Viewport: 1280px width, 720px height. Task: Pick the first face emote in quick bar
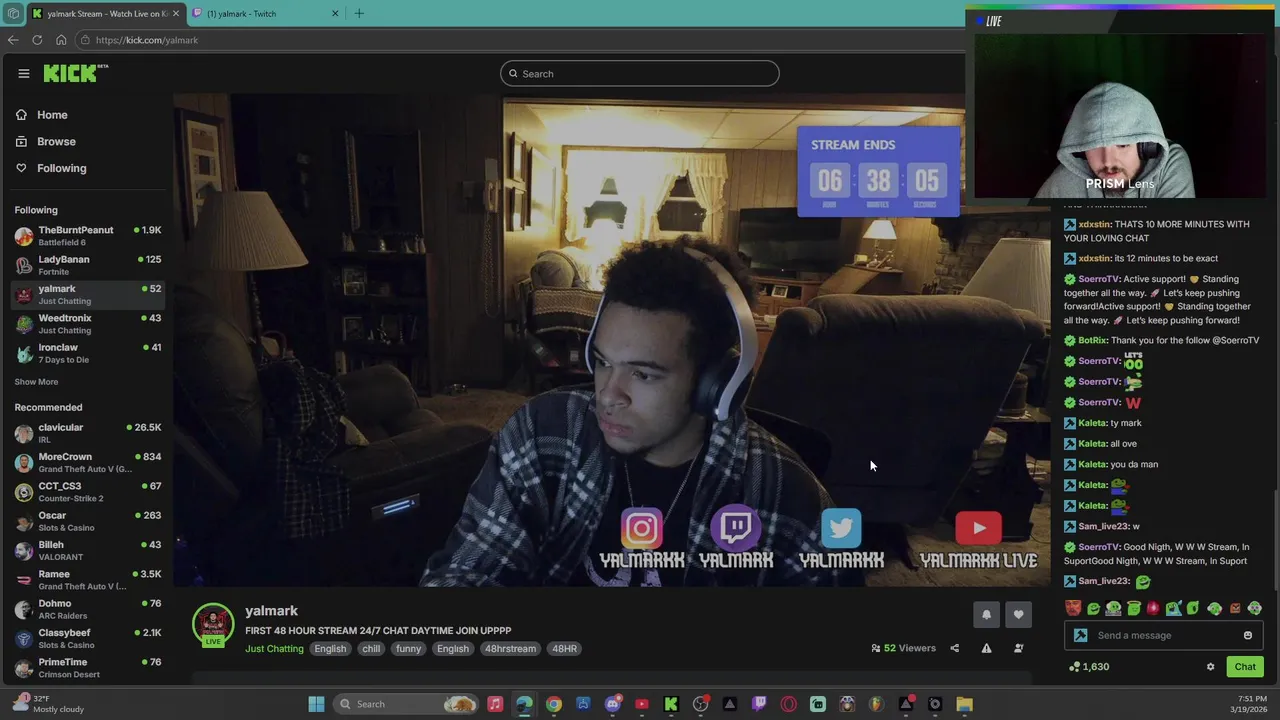click(1073, 608)
